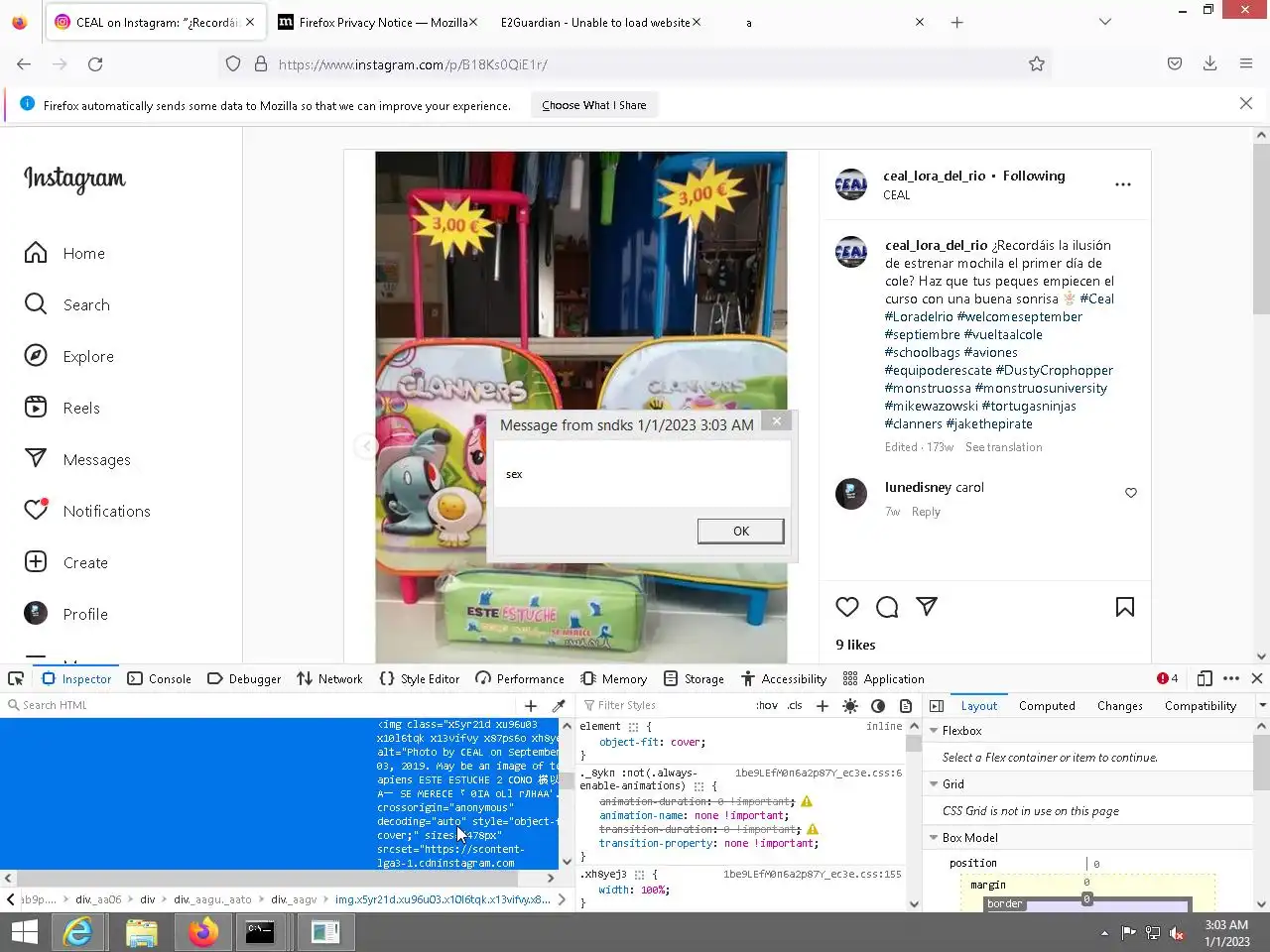Toggle the .hov pseudo-class panel

click(x=767, y=706)
